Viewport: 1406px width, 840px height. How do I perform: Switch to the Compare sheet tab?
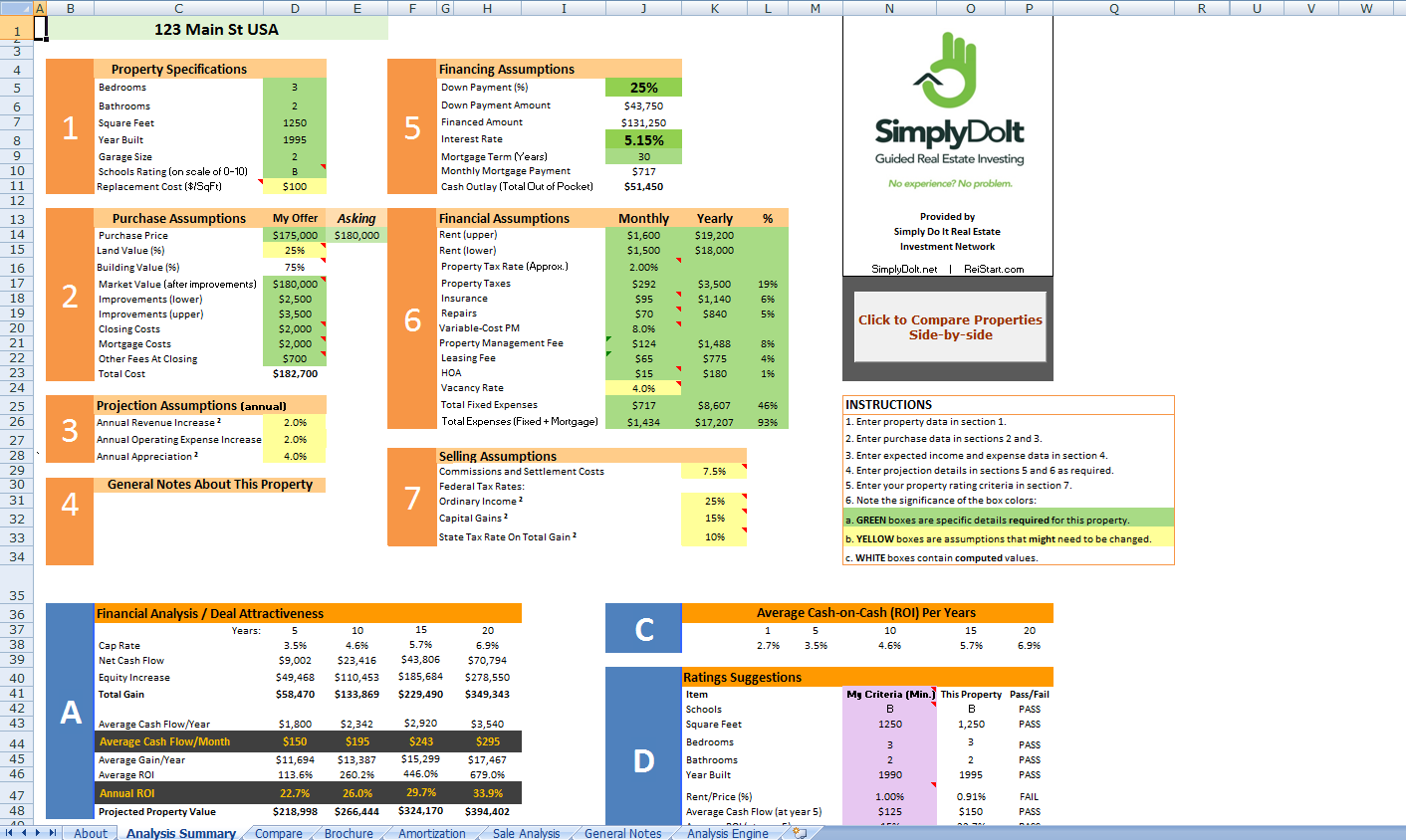tap(278, 833)
